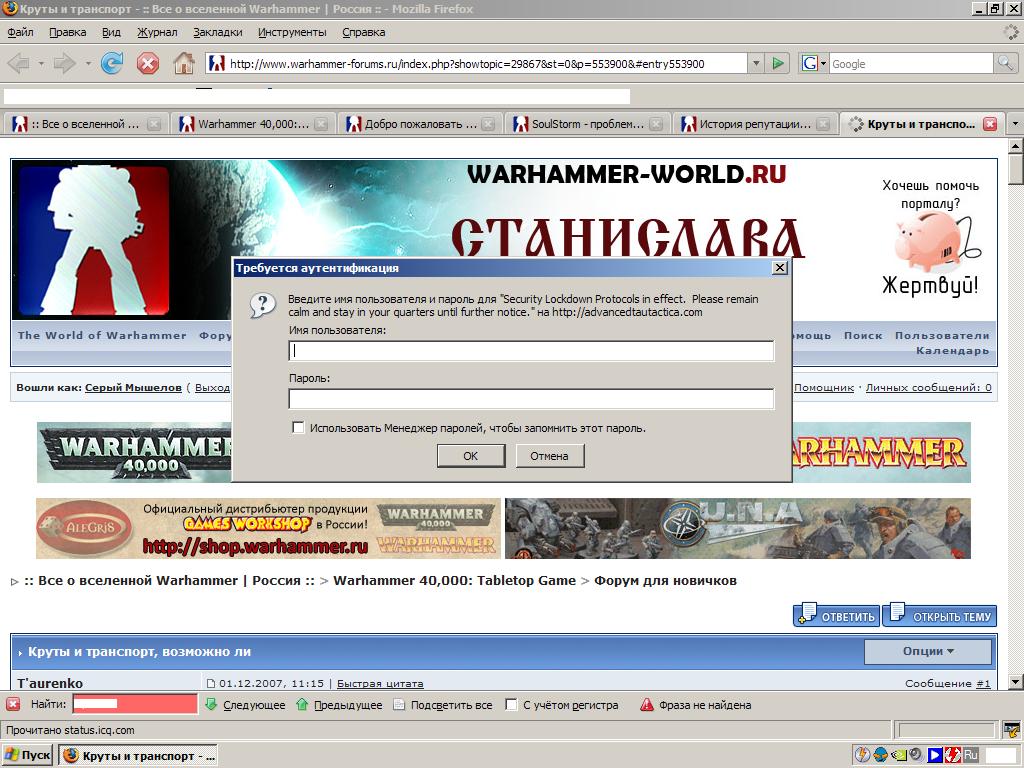The width and height of the screenshot is (1024, 768).
Task: Click the Личных сообщений: 0 link
Action: coord(928,387)
